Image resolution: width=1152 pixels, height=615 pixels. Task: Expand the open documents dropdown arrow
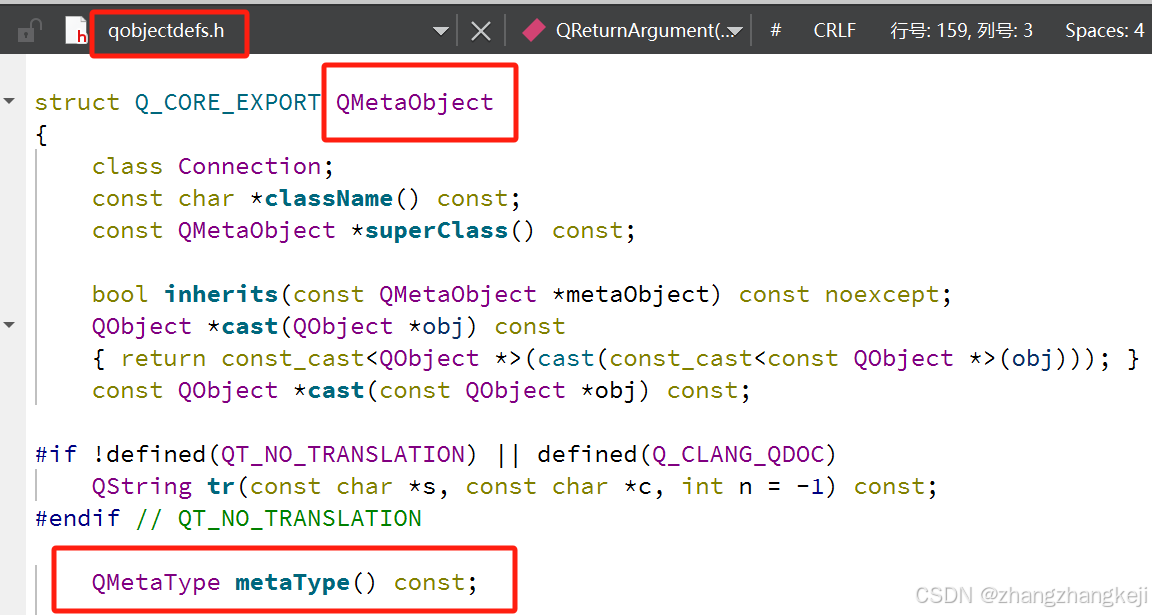tap(440, 31)
